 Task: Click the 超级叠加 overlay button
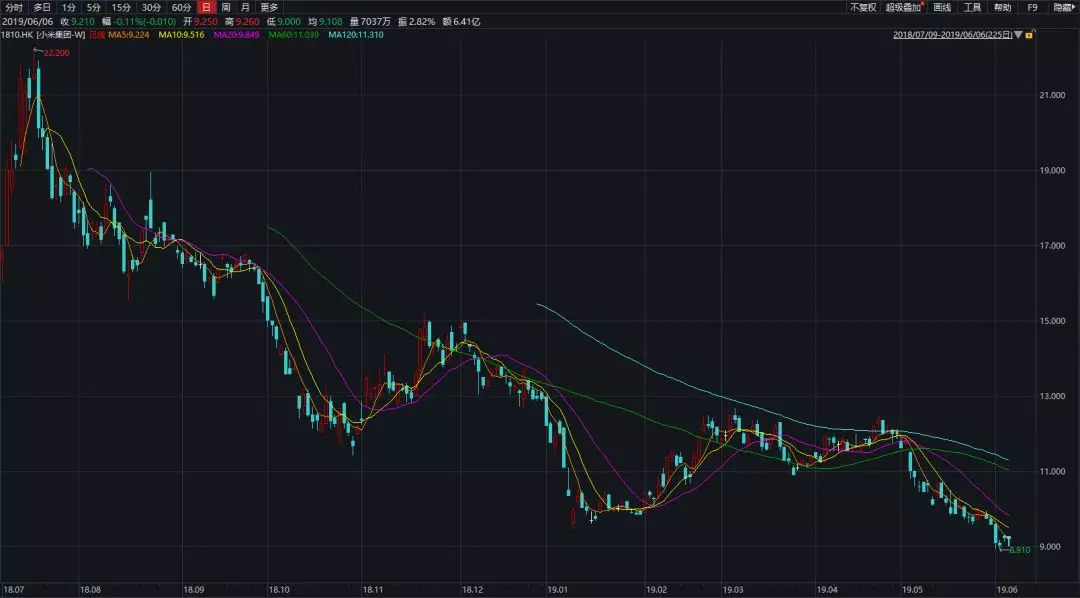tap(904, 7)
